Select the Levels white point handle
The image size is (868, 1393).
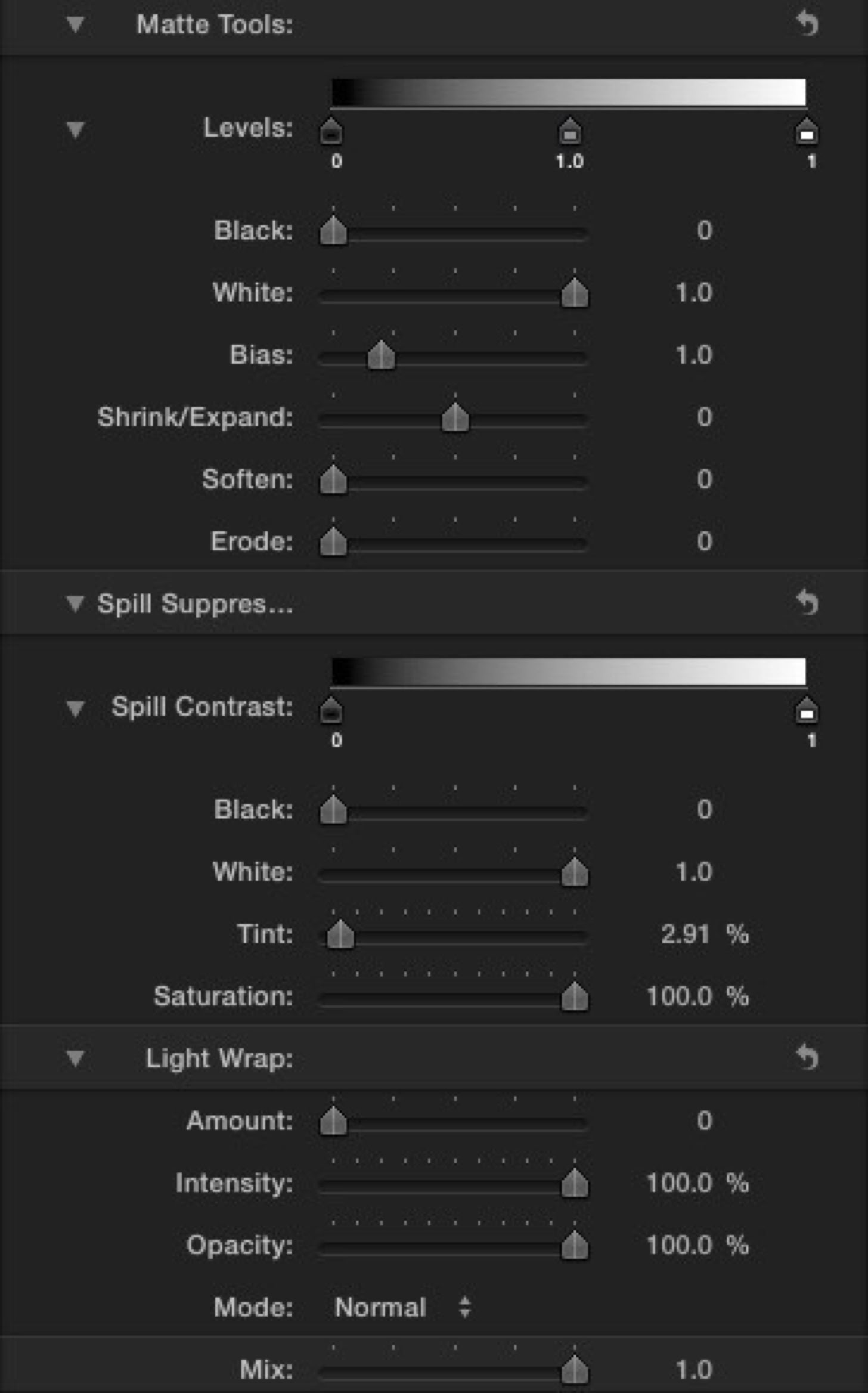pyautogui.click(x=807, y=132)
